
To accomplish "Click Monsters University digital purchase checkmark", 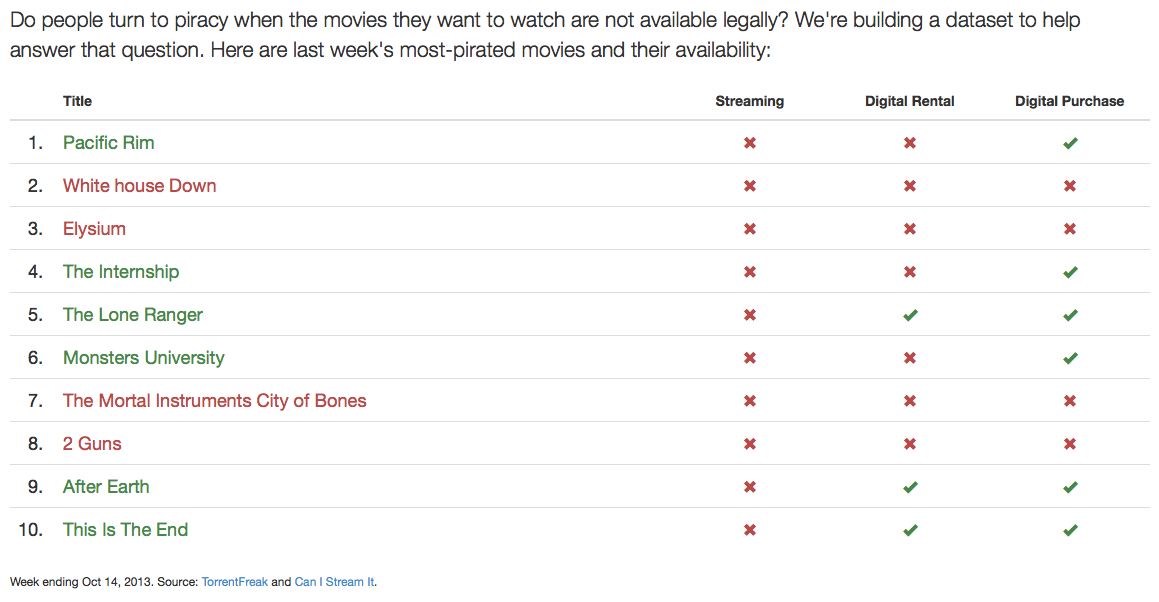I will [x=1070, y=358].
